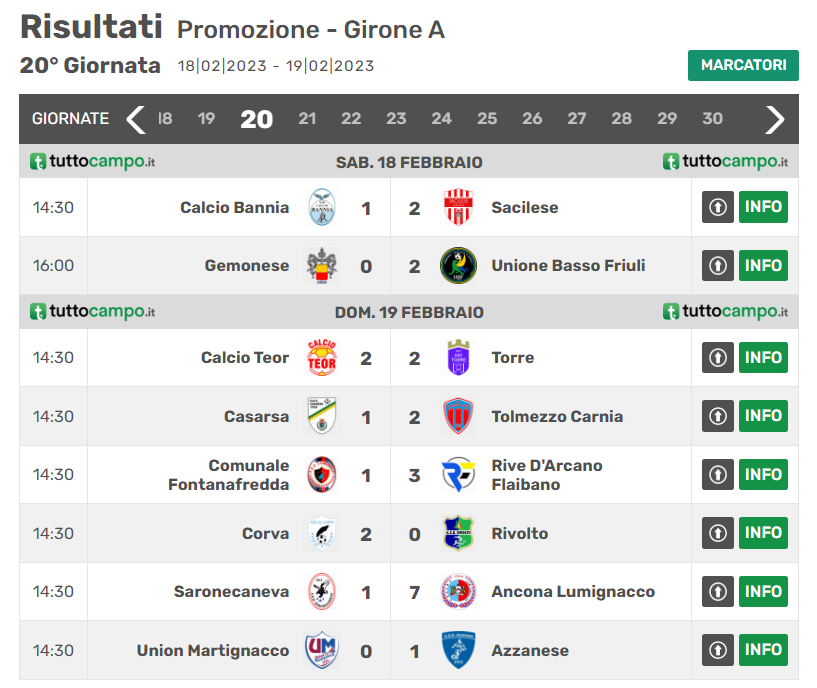This screenshot has height=688, width=817.
Task: Open the Ancona Lumignacco team link
Action: (573, 592)
